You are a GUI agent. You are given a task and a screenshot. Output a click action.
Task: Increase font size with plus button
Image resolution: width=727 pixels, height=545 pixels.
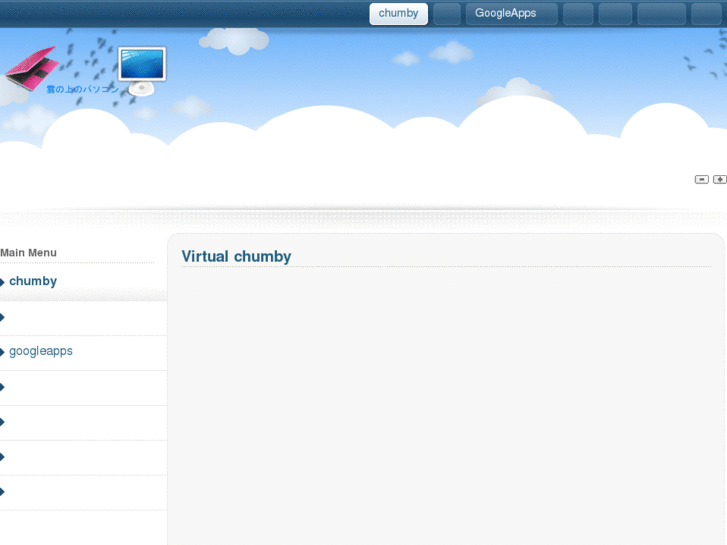click(x=720, y=180)
